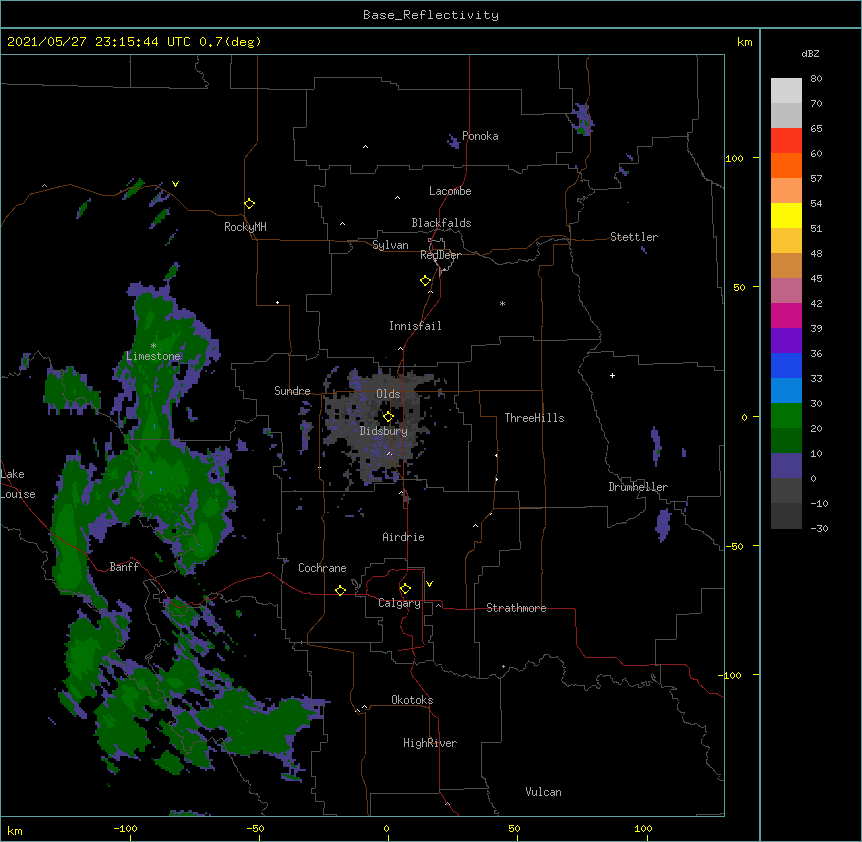Select the purple 36-39 dBZ legend swatch
Screen dimensions: 862x842
[786, 341]
